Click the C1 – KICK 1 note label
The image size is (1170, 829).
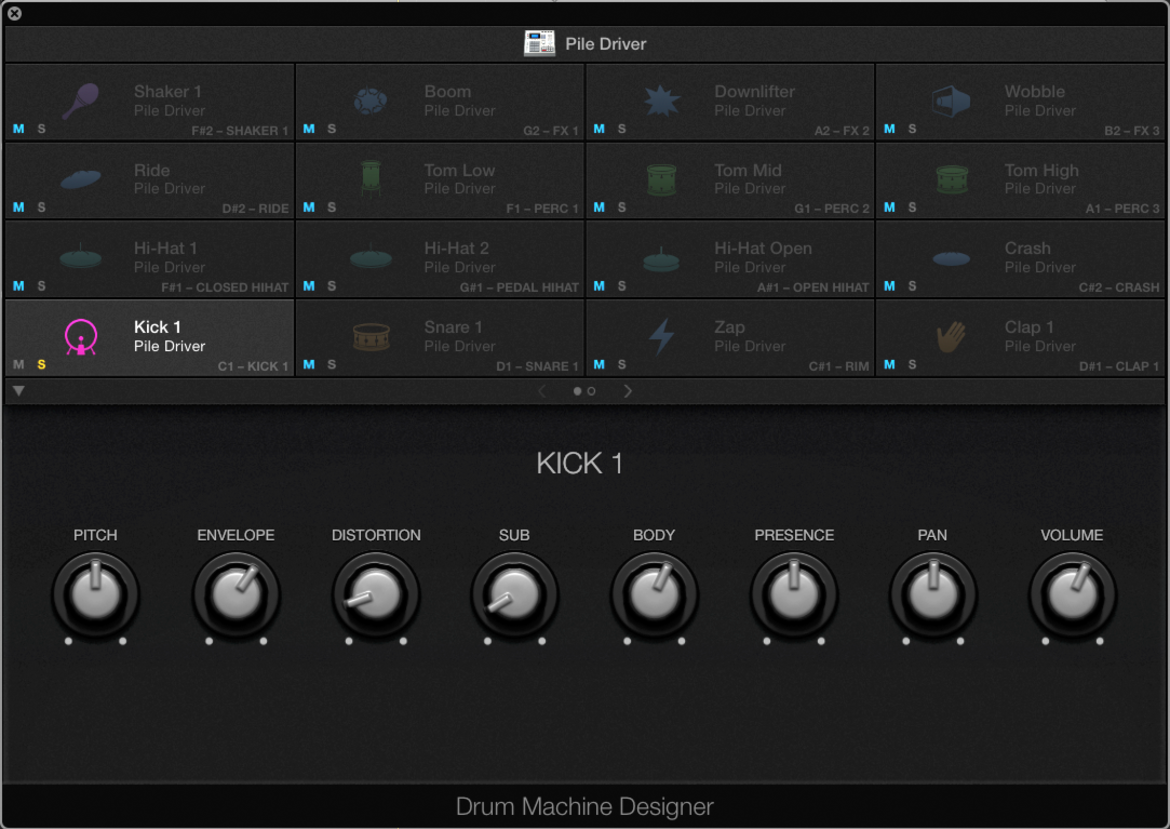coord(253,366)
